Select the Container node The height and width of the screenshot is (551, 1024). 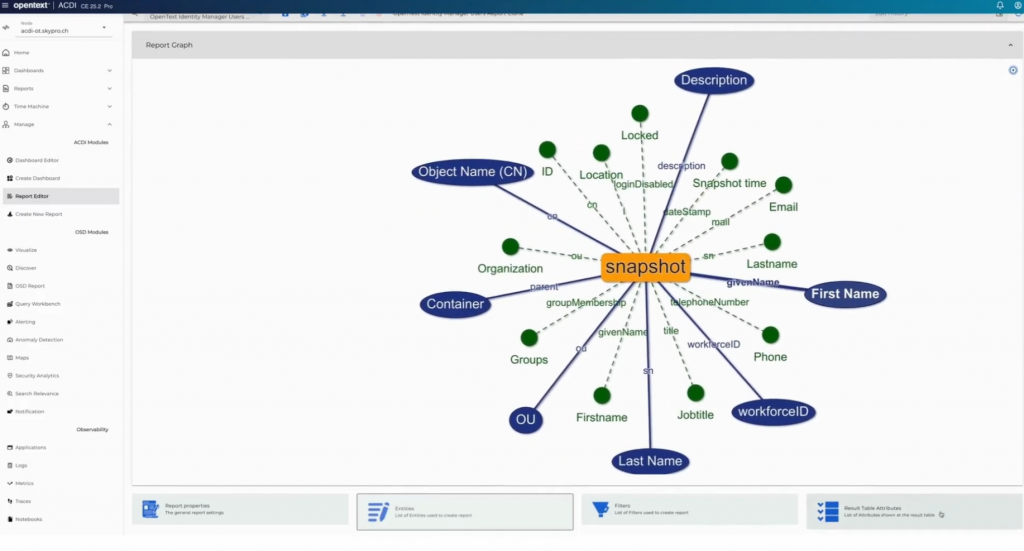point(455,304)
